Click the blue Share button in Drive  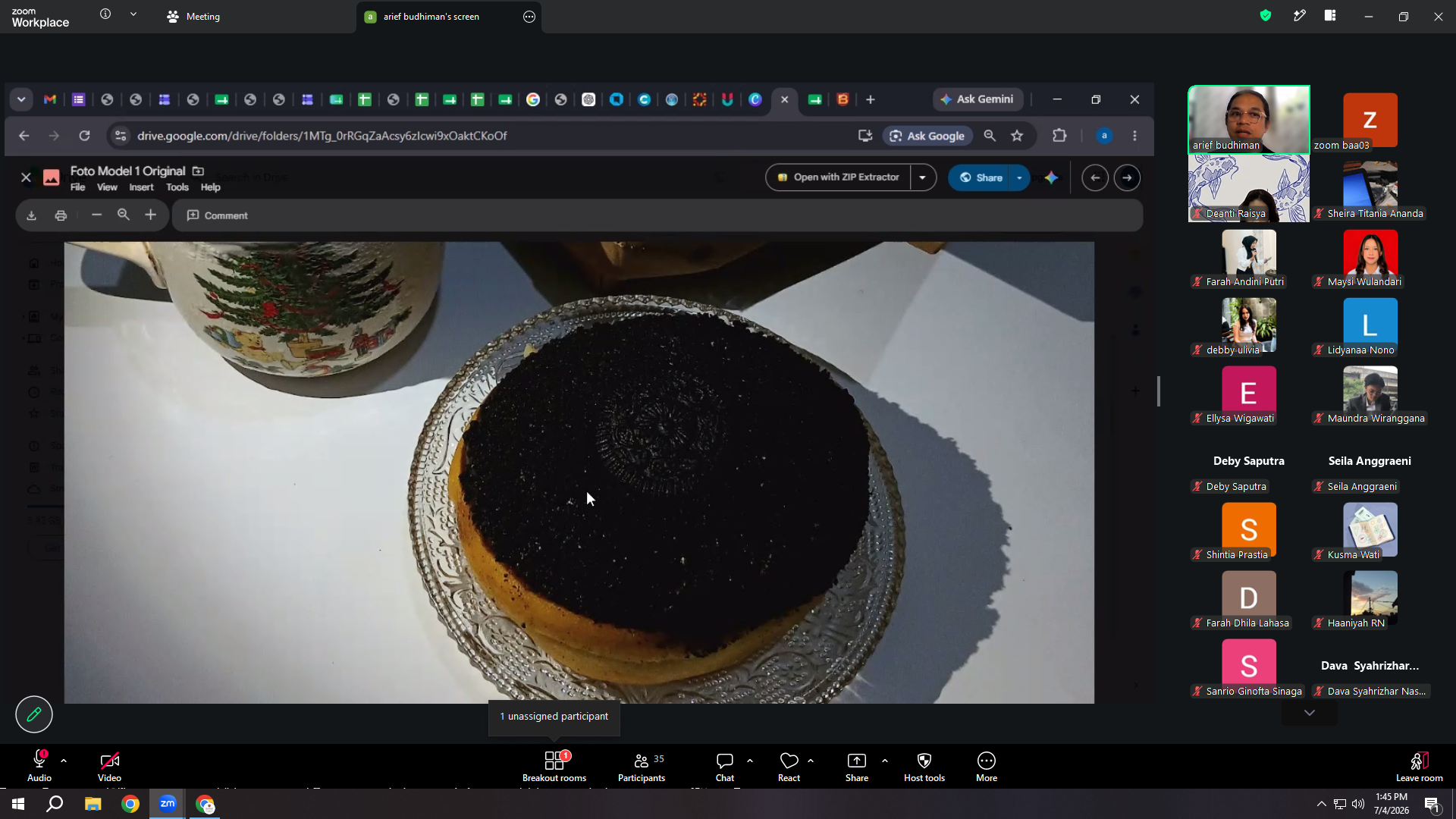pos(980,177)
